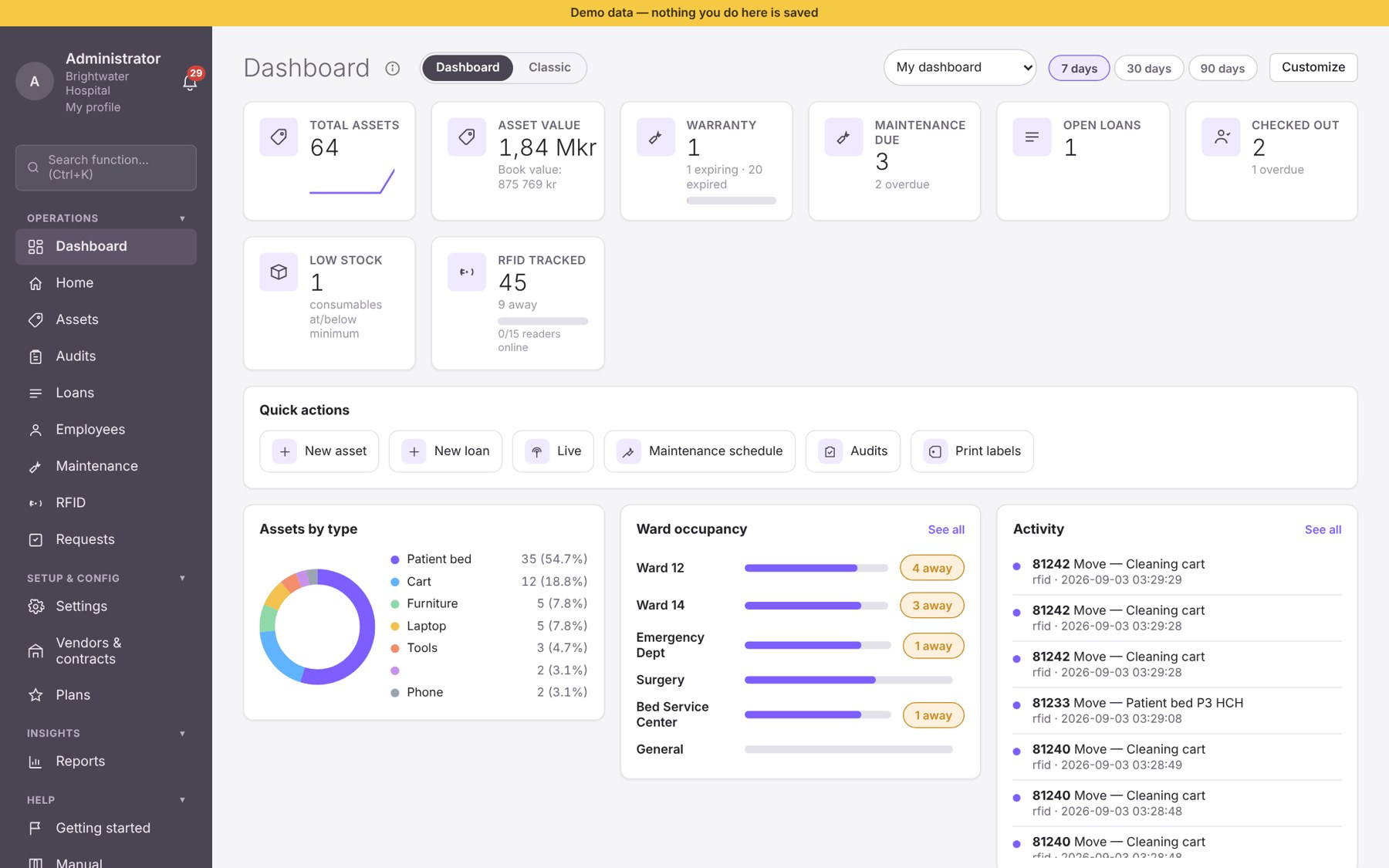The height and width of the screenshot is (868, 1389).
Task: Click the Settings gear icon in sidebar
Action: pyautogui.click(x=35, y=606)
